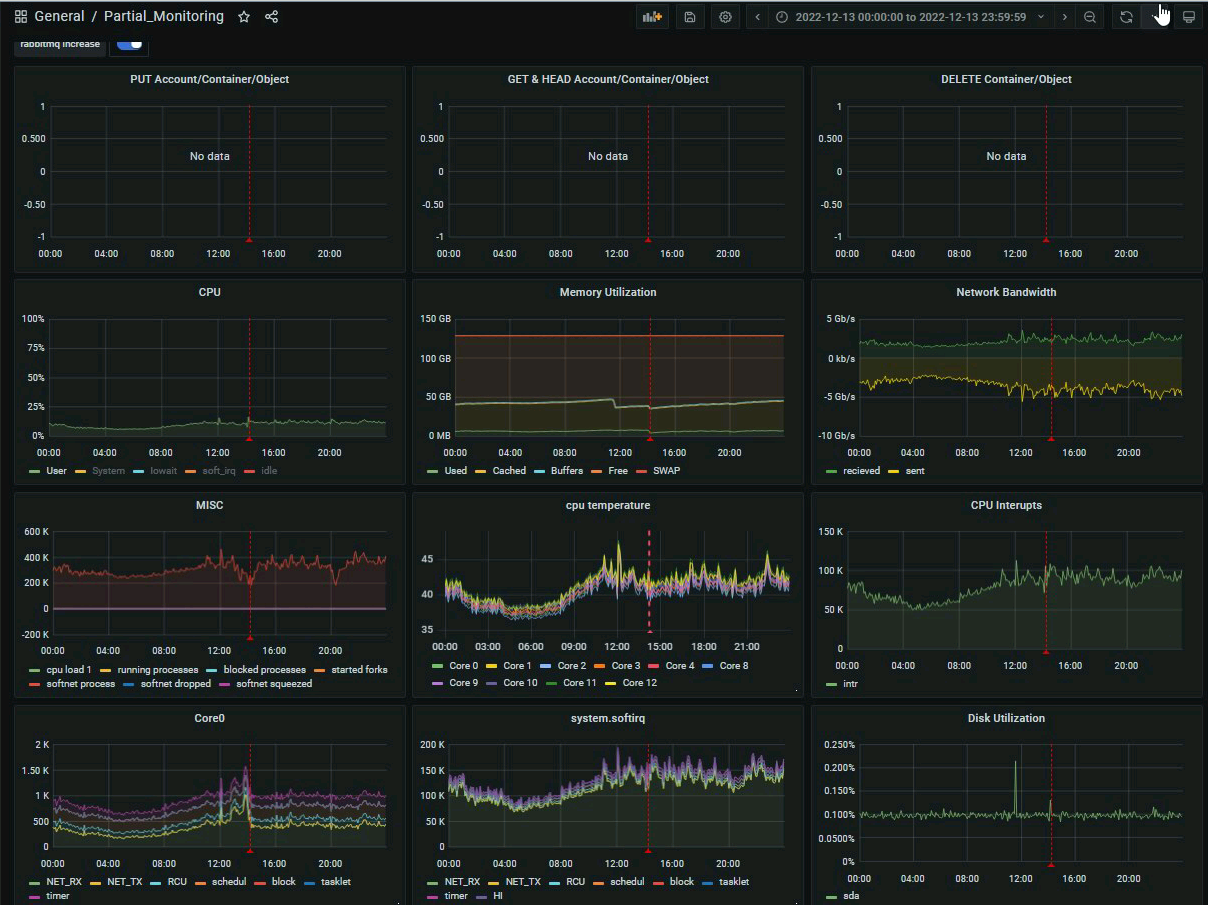Click the Partial_Monitoring dashboard title

(164, 17)
